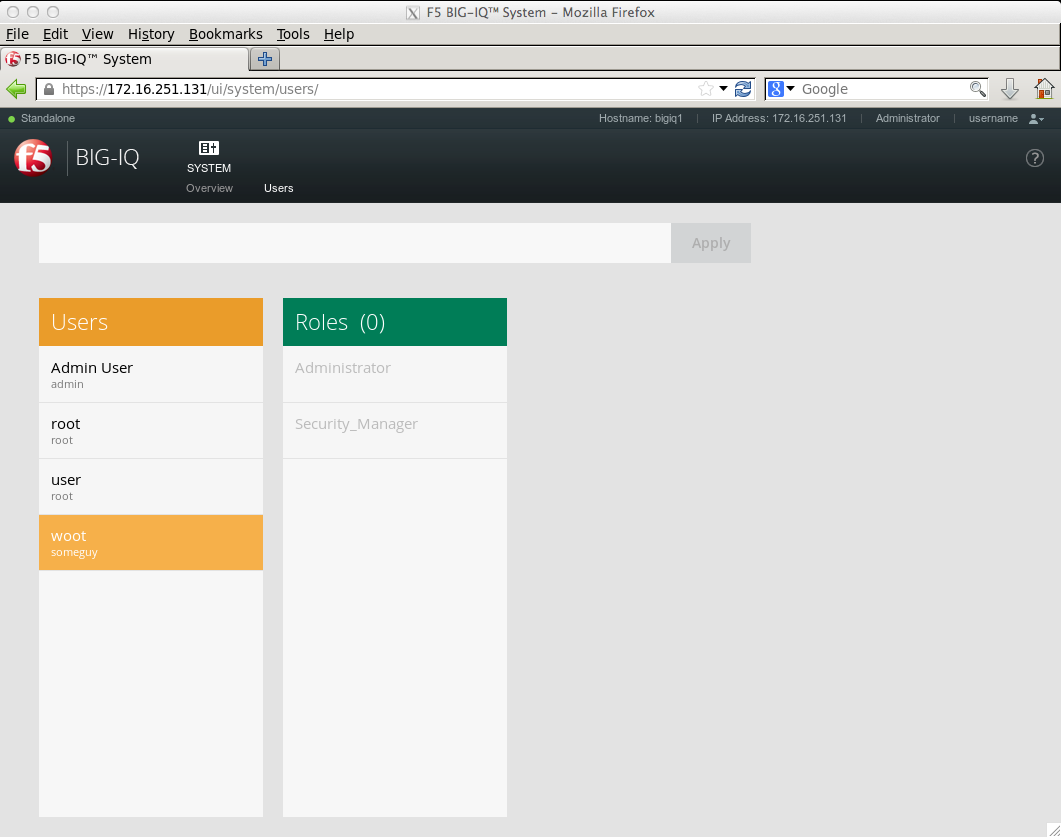Viewport: 1061px width, 837px height.
Task: Select the F5 BIG-IQ System tab
Action: (125, 59)
